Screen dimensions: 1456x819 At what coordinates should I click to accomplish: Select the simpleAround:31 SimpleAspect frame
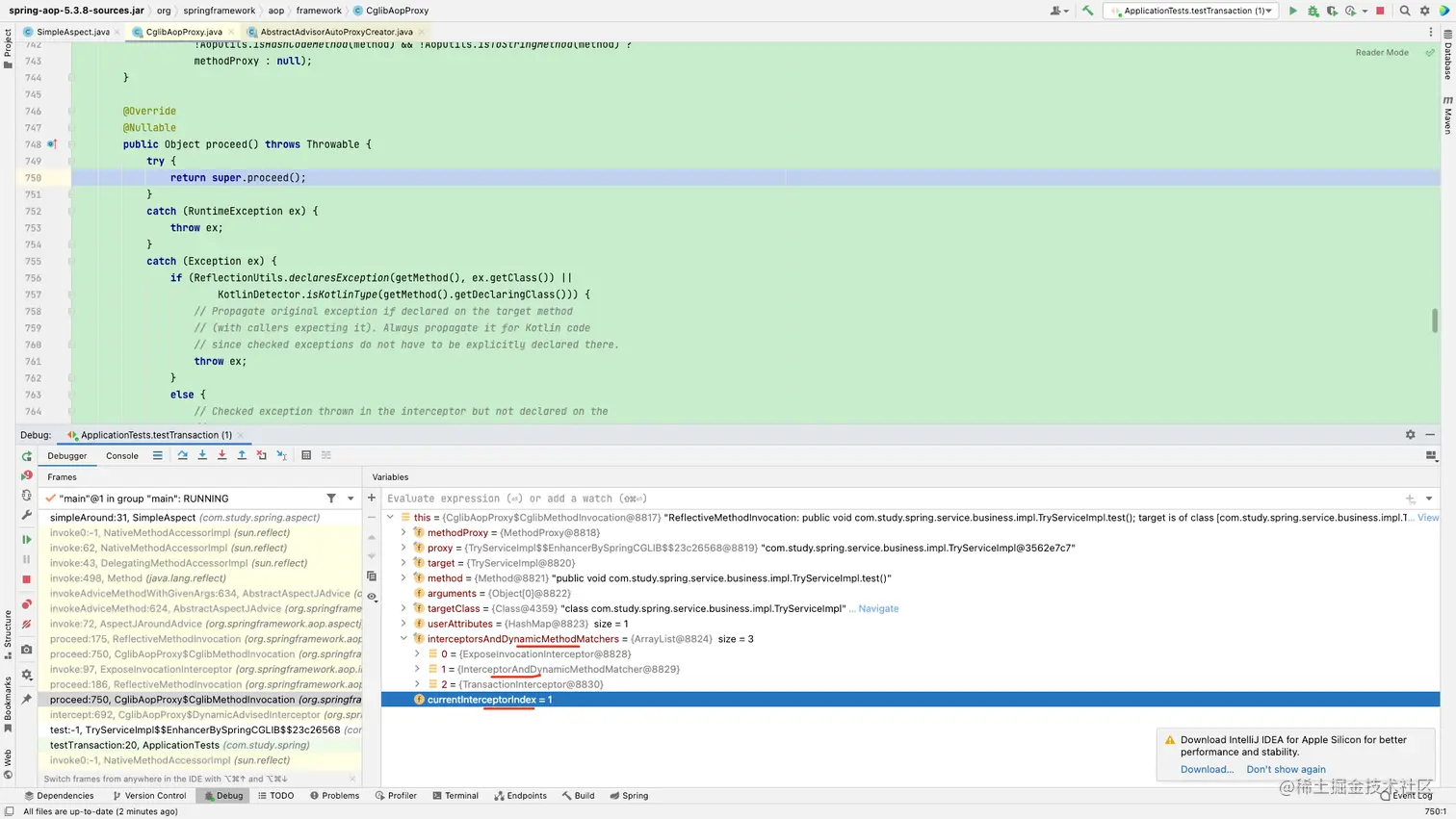(x=202, y=518)
